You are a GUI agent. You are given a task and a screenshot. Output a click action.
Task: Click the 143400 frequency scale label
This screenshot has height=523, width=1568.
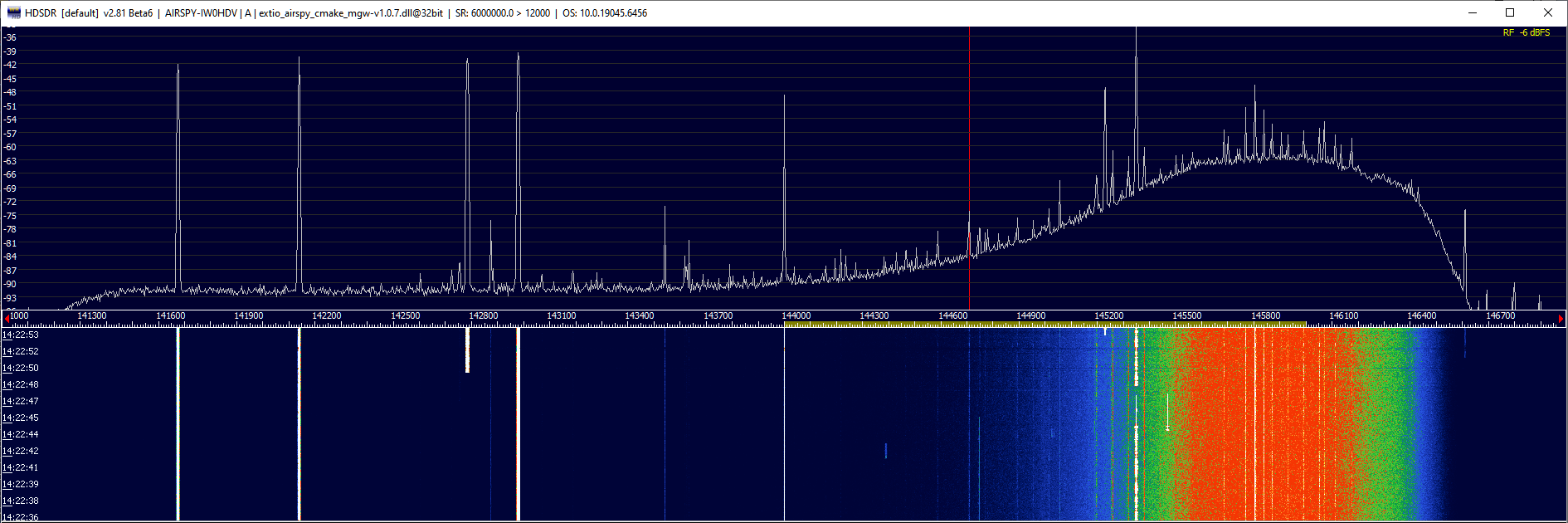(x=639, y=316)
